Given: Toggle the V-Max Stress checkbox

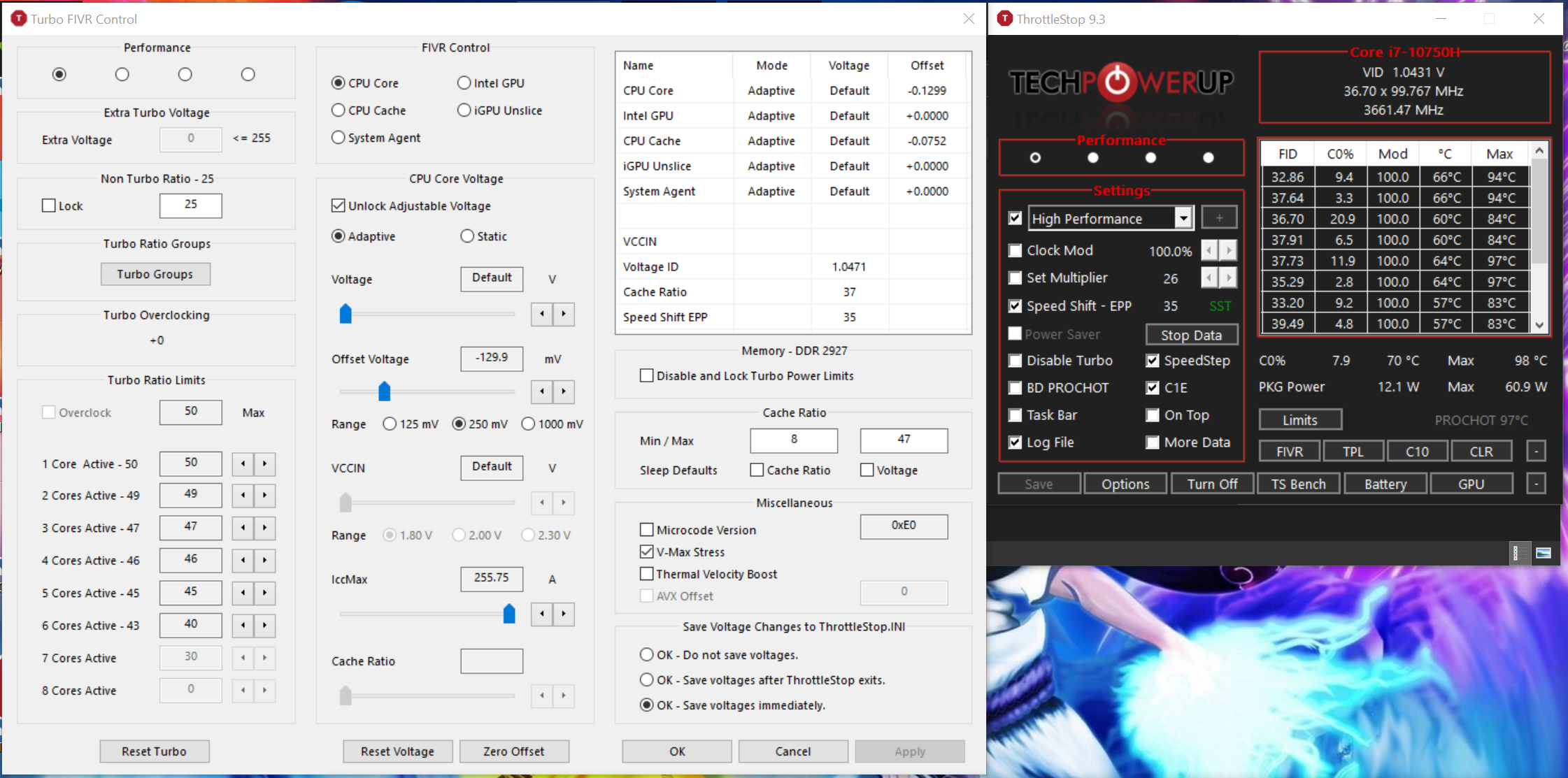Looking at the screenshot, I should (647, 552).
